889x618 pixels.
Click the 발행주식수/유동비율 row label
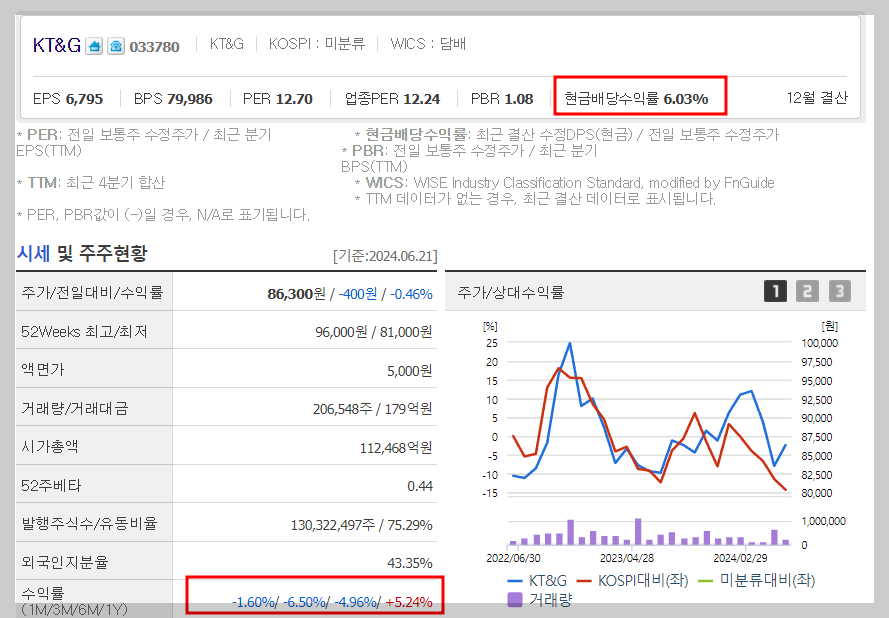coord(88,523)
